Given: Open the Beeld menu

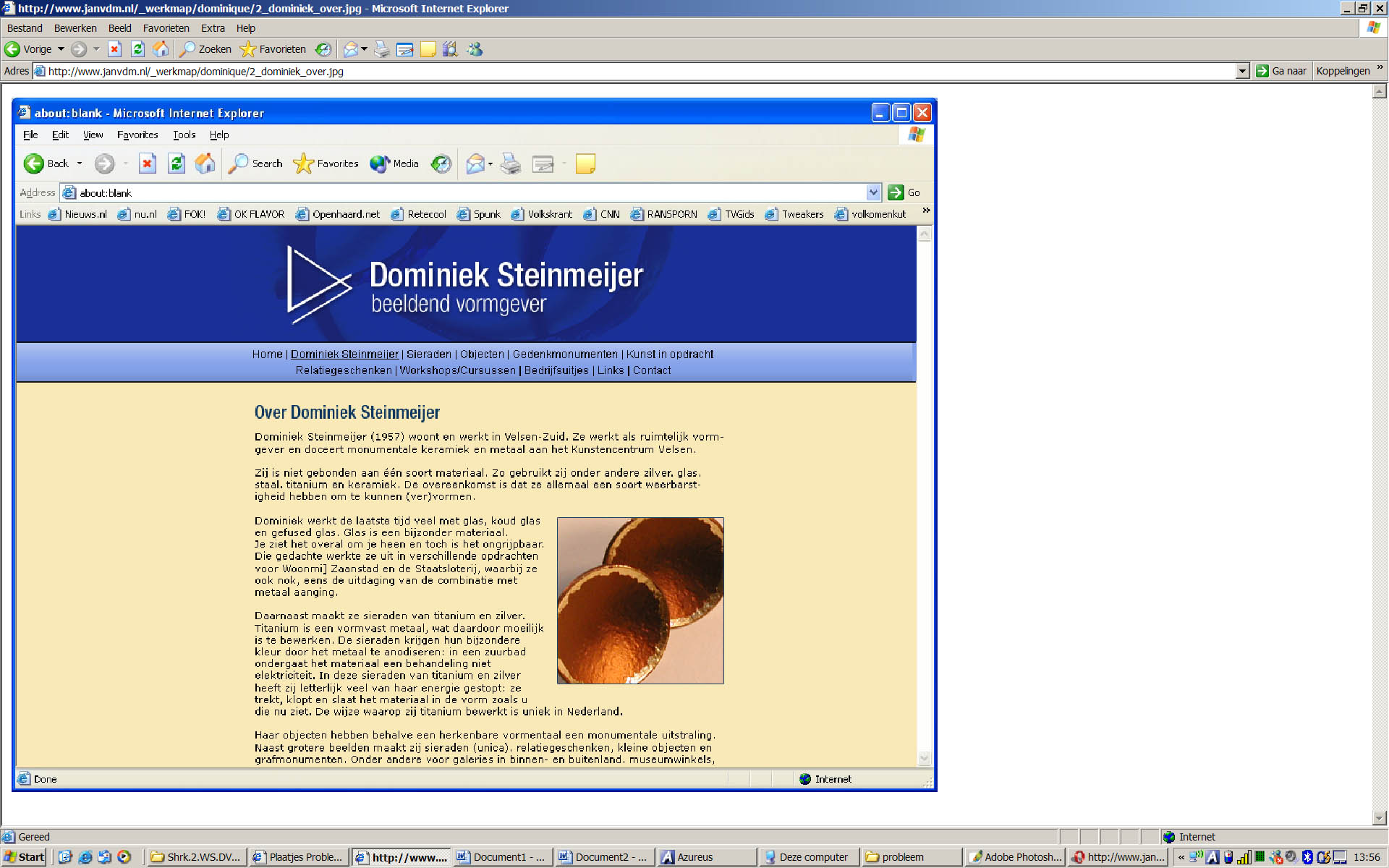Looking at the screenshot, I should point(120,28).
